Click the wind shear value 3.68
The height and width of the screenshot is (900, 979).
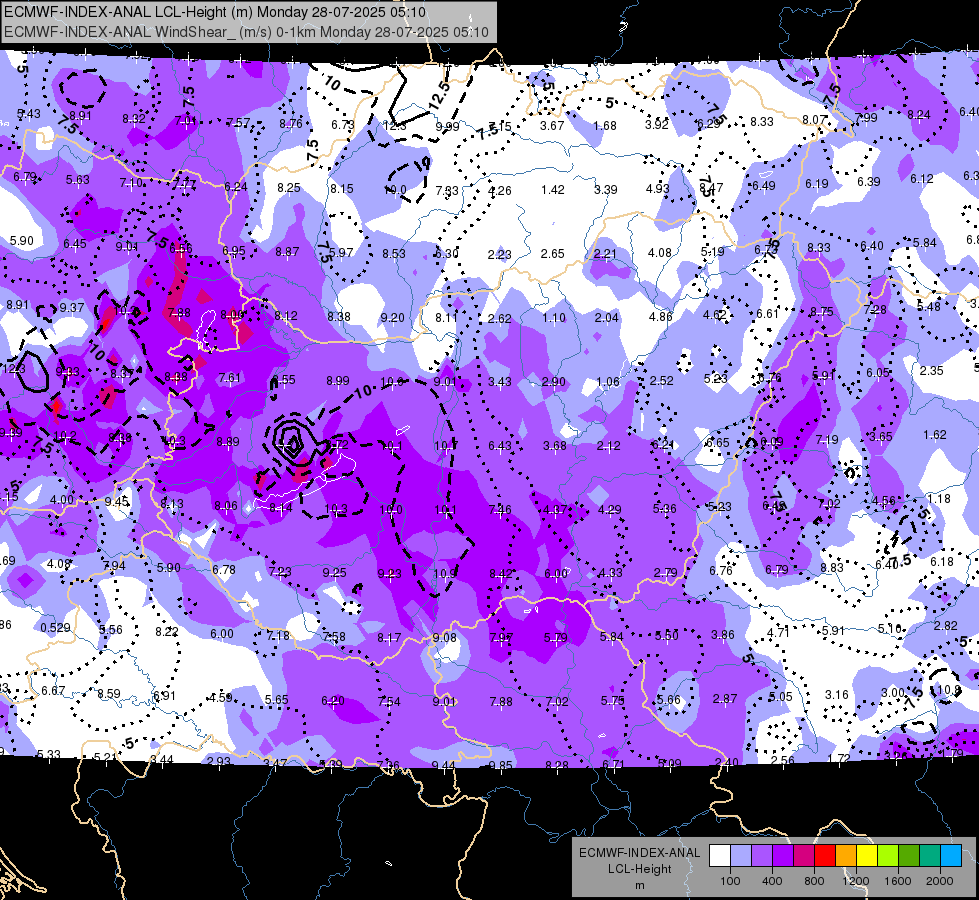point(554,445)
